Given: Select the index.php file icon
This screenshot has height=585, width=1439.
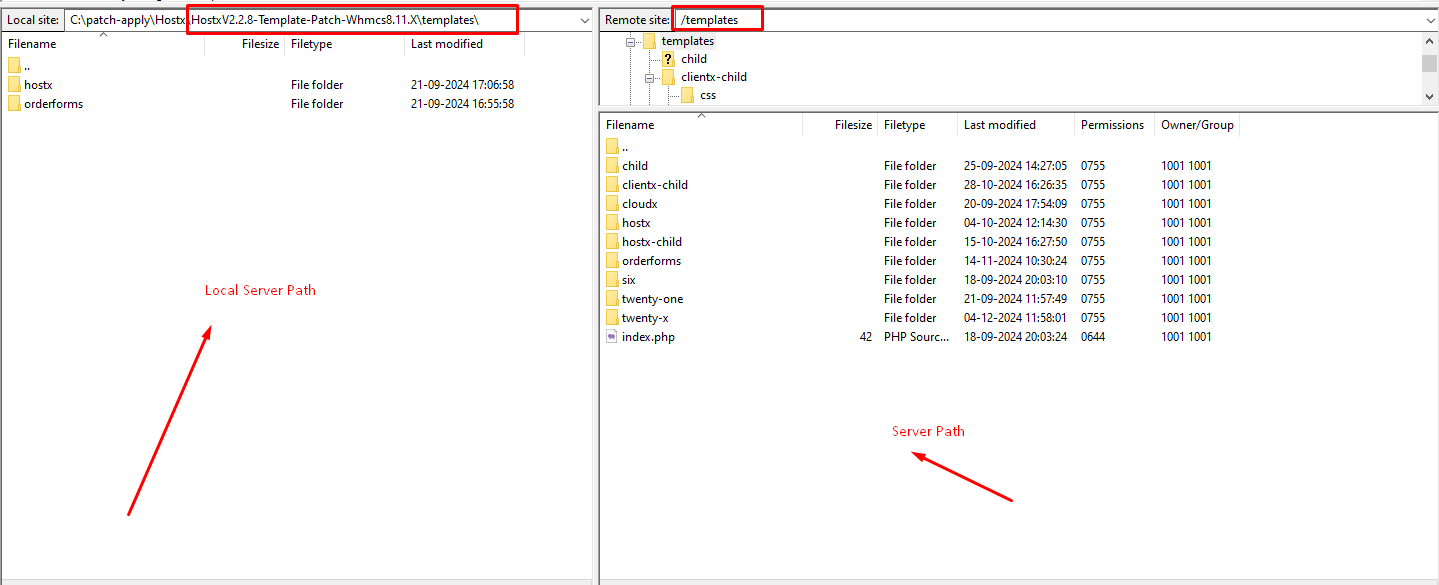Looking at the screenshot, I should click(x=612, y=337).
